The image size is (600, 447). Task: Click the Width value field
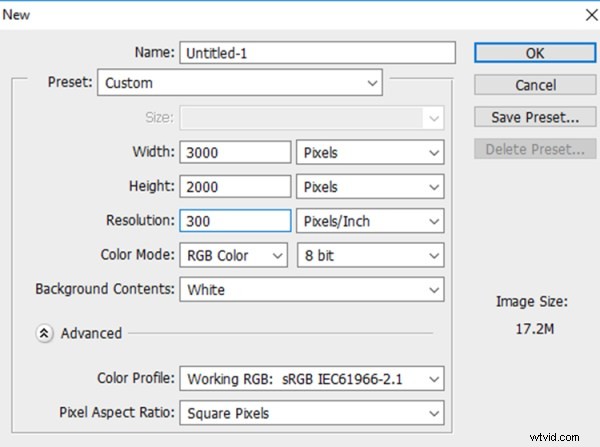tap(234, 153)
